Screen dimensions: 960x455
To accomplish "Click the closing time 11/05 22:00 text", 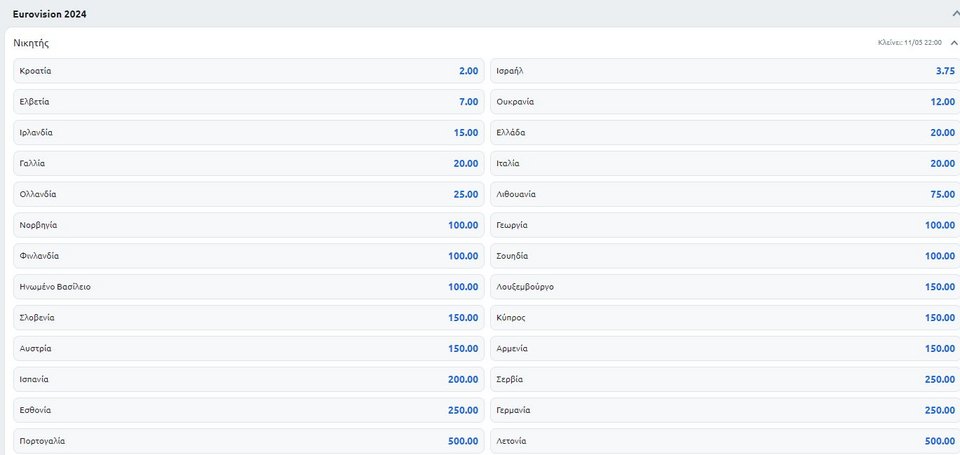I will [x=910, y=43].
